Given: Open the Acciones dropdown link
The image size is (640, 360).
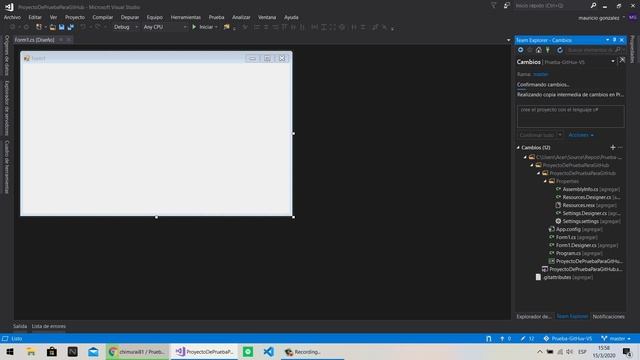Looking at the screenshot, I should click(x=581, y=135).
